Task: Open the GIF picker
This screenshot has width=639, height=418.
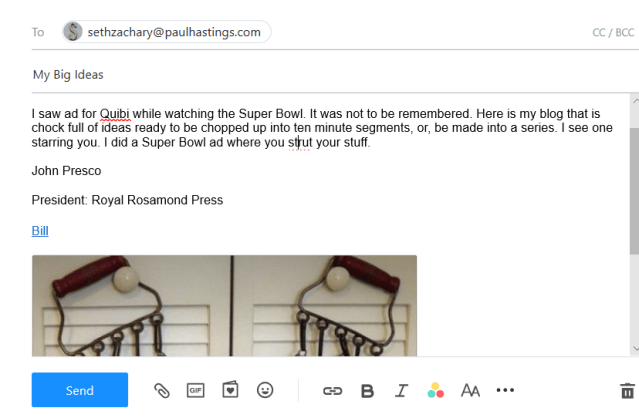Action: tap(195, 391)
